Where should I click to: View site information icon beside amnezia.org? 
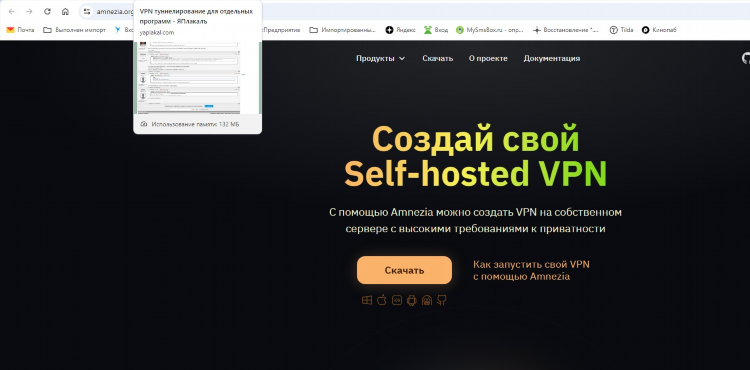click(x=87, y=11)
